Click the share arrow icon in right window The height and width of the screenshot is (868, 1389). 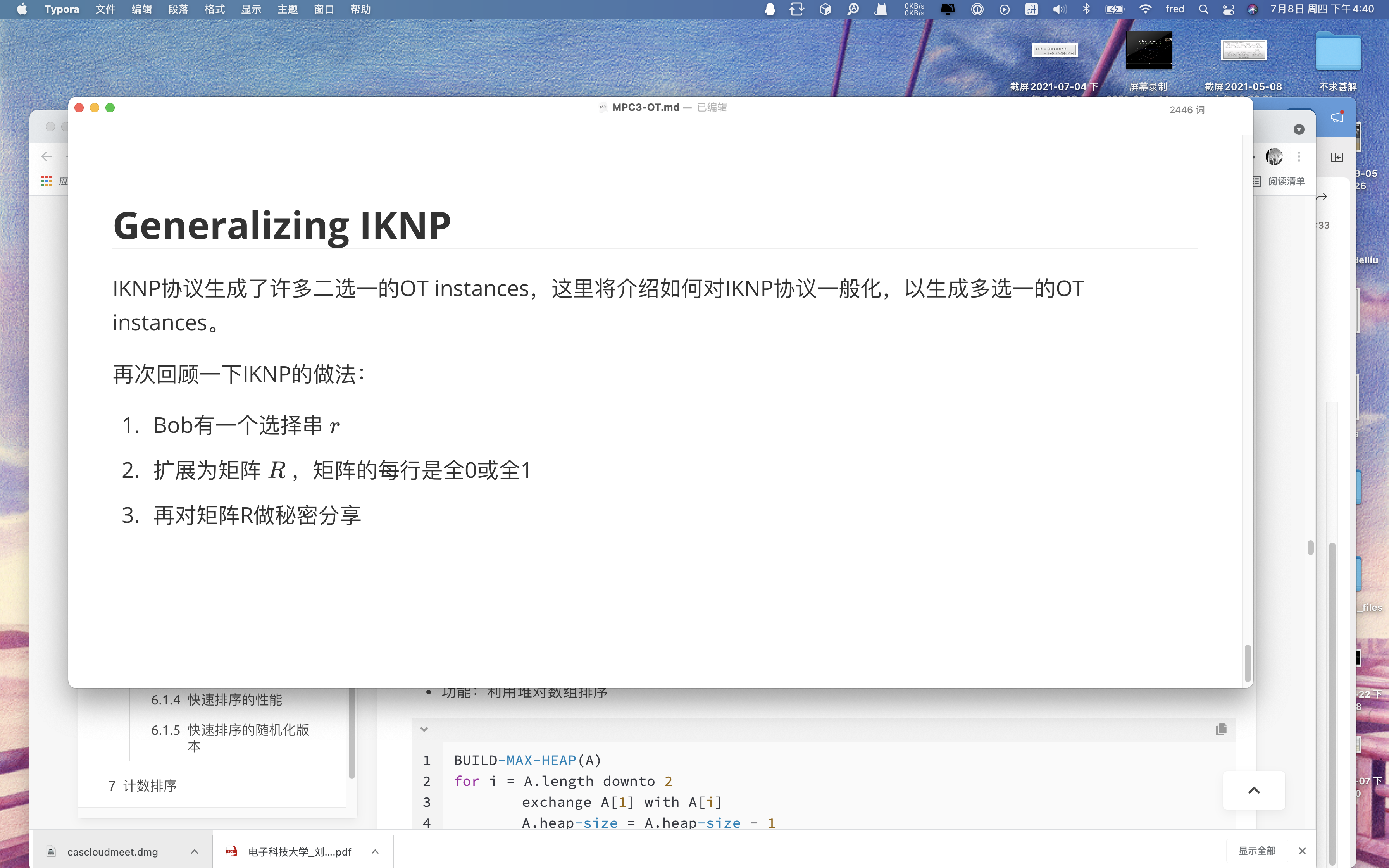coord(1322,197)
